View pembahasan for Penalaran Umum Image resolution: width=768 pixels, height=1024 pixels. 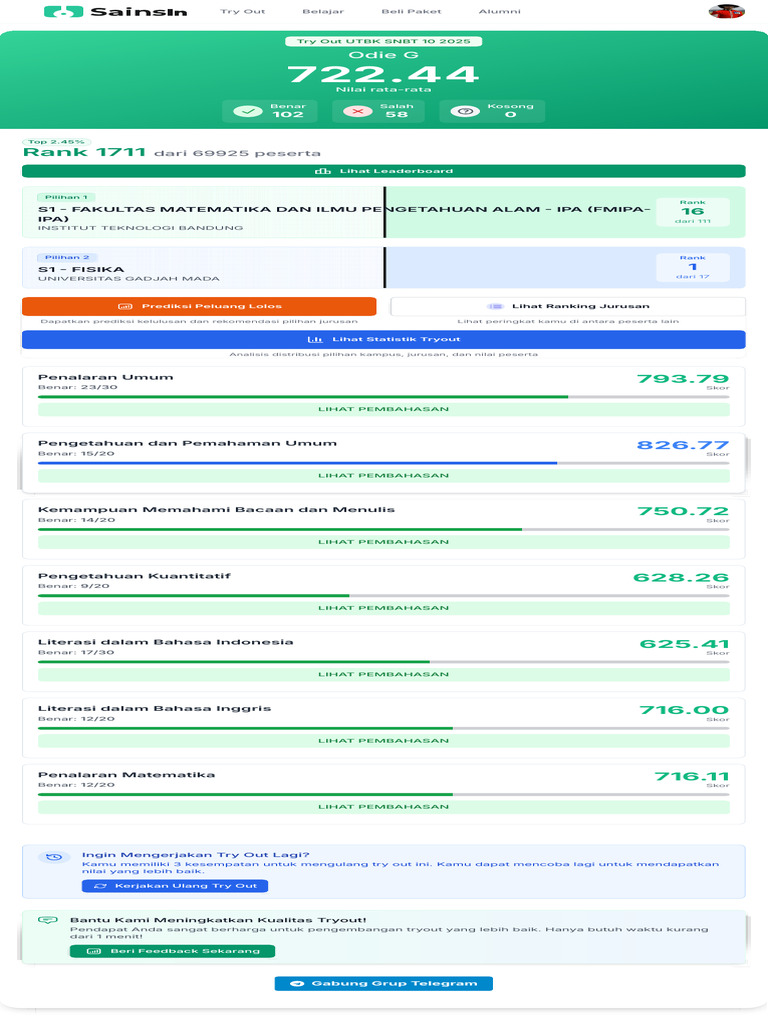pos(383,409)
